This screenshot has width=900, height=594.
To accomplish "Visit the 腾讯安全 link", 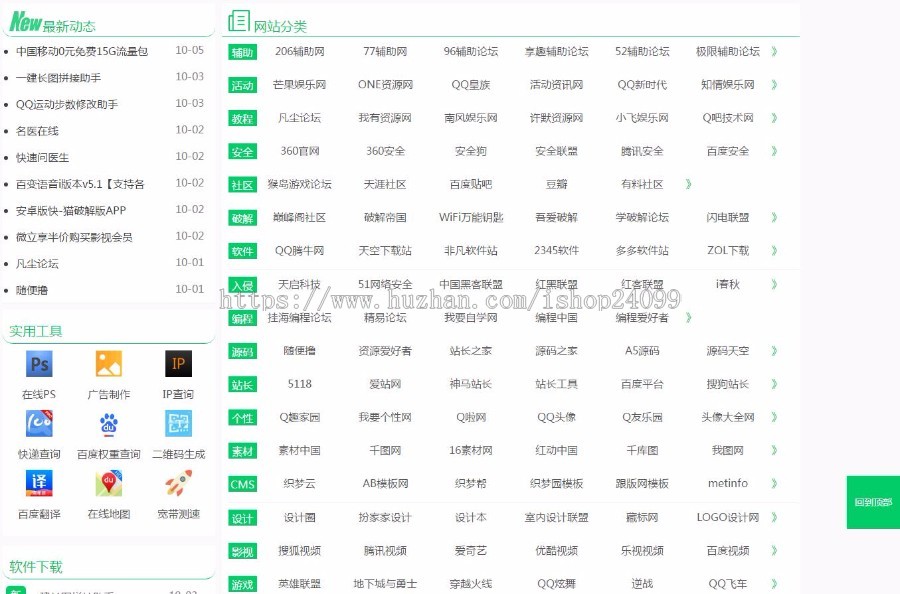I will point(642,151).
